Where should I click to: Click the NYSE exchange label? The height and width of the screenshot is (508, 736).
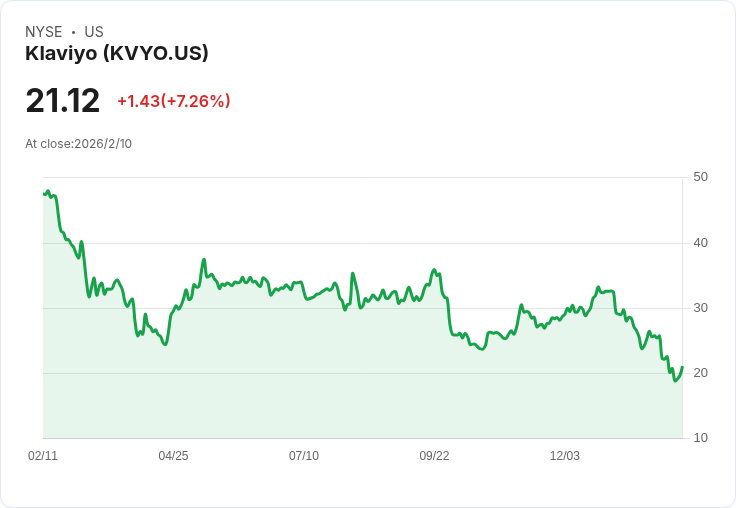coord(44,32)
